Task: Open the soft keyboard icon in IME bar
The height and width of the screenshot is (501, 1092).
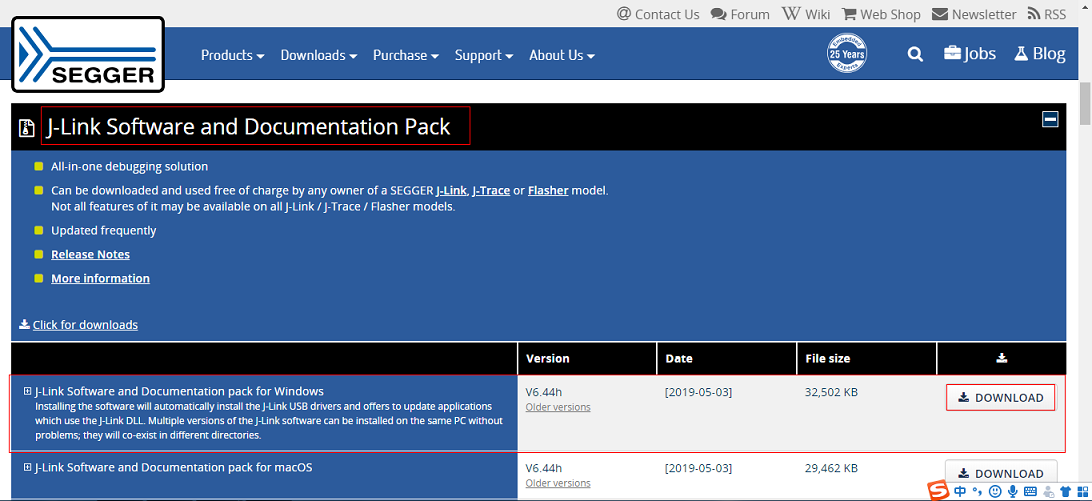Action: tap(1031, 491)
